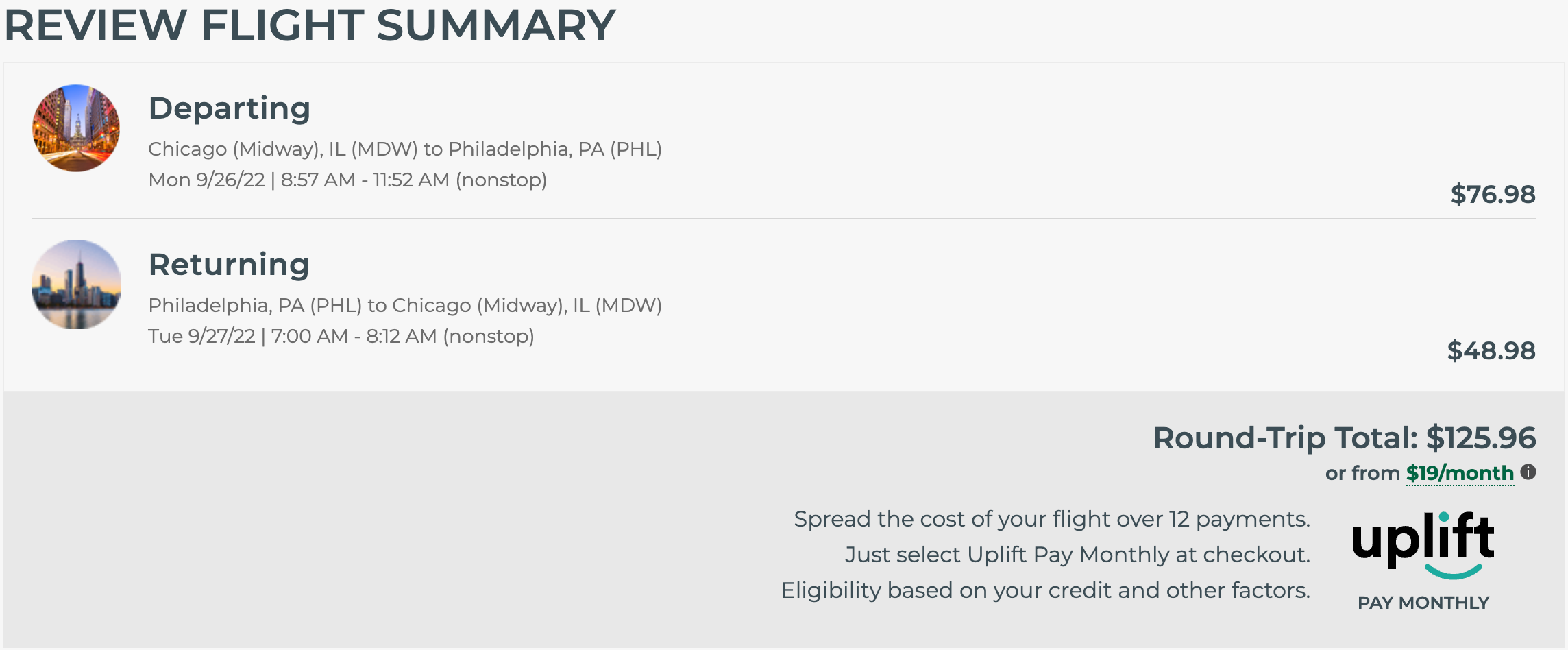The width and height of the screenshot is (1568, 650).
Task: Click the Mon 9/26/22 departure time line
Action: coord(347,180)
